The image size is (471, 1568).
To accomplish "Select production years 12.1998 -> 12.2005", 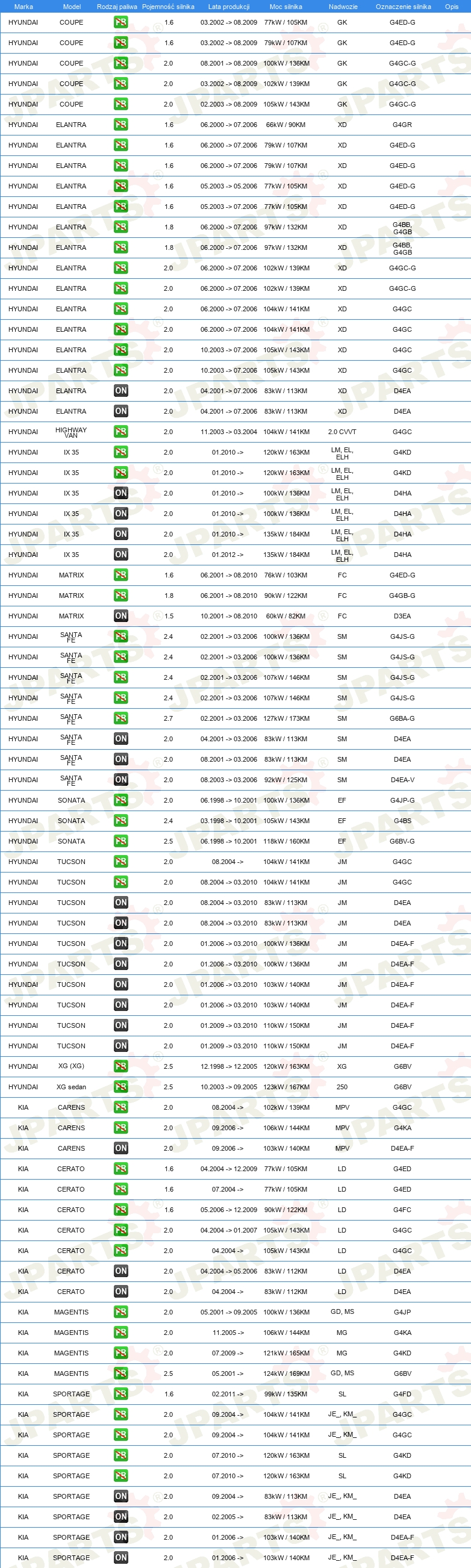I will [x=229, y=1066].
